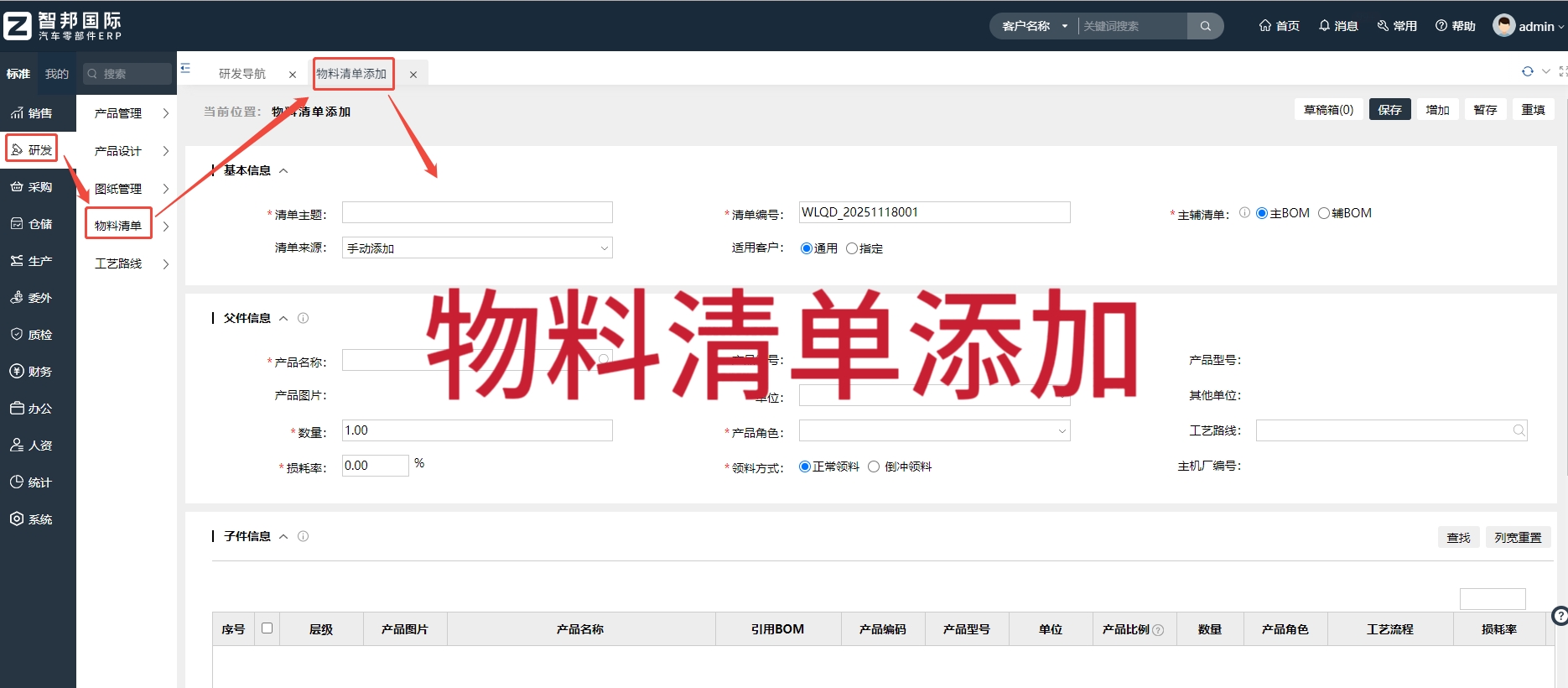Select 指定 for 适用客户
The image size is (1568, 688).
pyautogui.click(x=852, y=248)
